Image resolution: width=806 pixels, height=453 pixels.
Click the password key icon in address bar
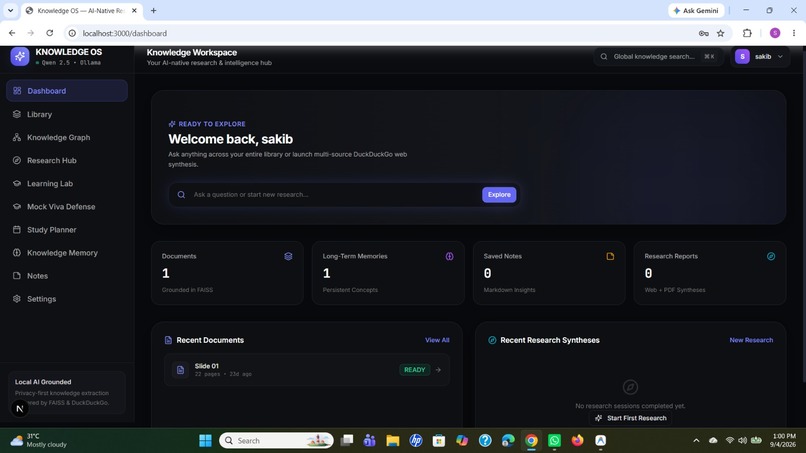coord(704,33)
